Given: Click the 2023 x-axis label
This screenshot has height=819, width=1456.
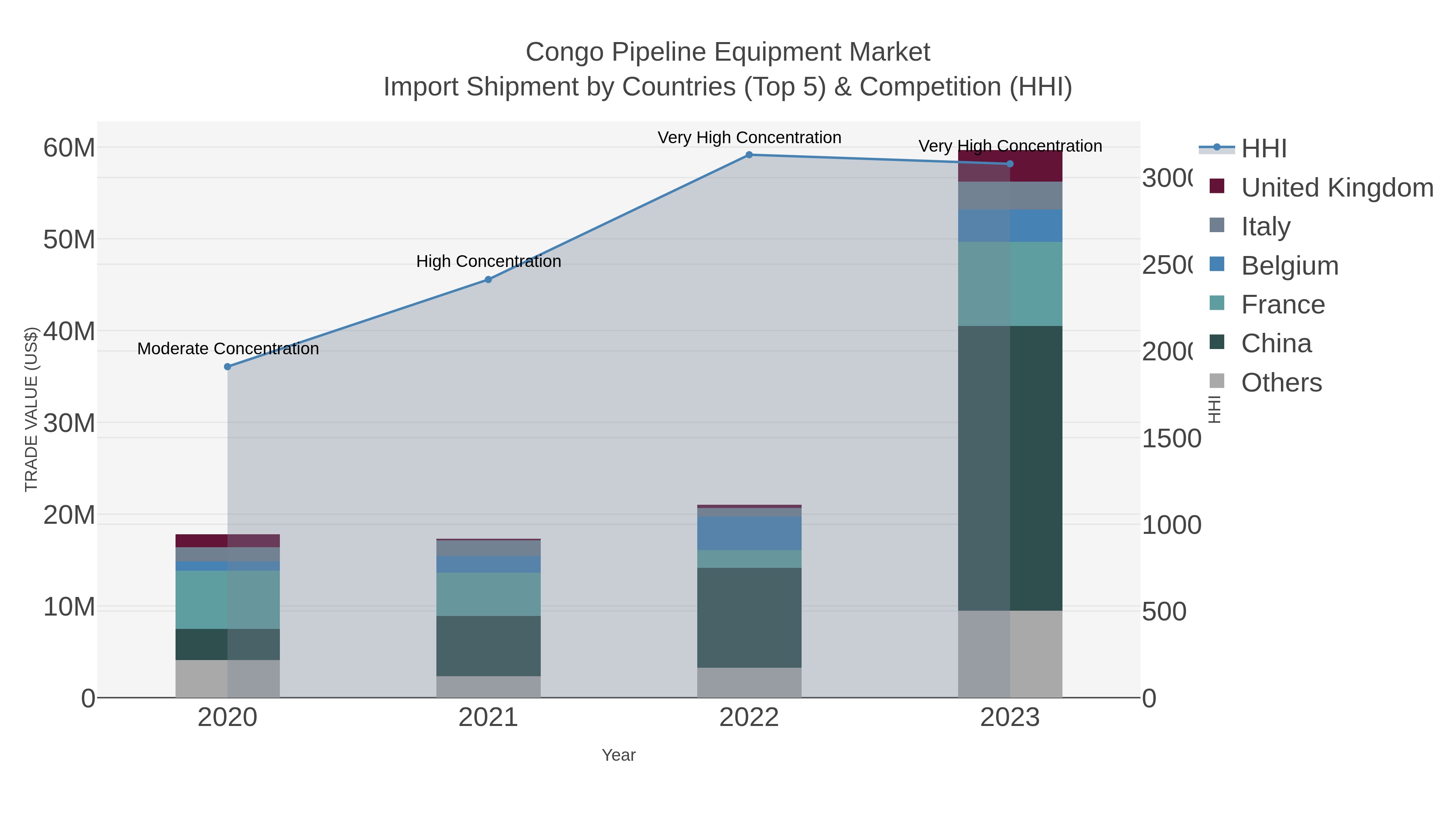Looking at the screenshot, I should click(x=1010, y=718).
